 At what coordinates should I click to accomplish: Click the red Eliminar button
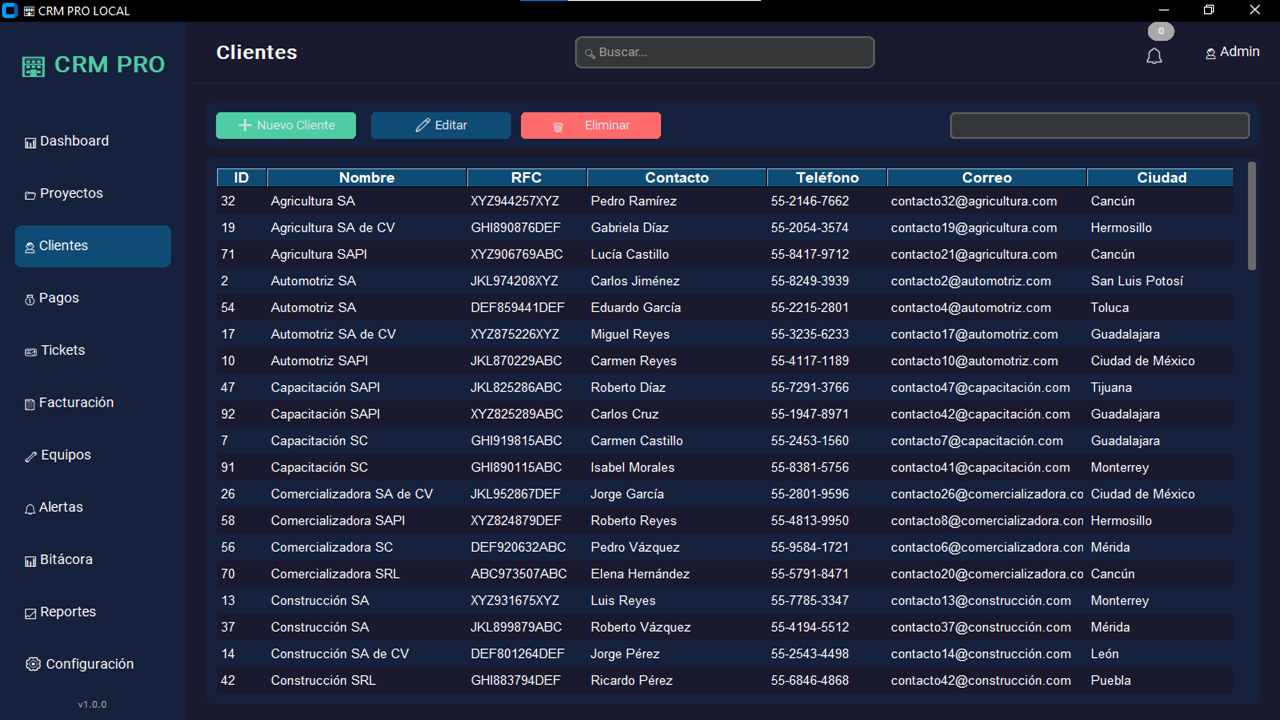pos(590,125)
